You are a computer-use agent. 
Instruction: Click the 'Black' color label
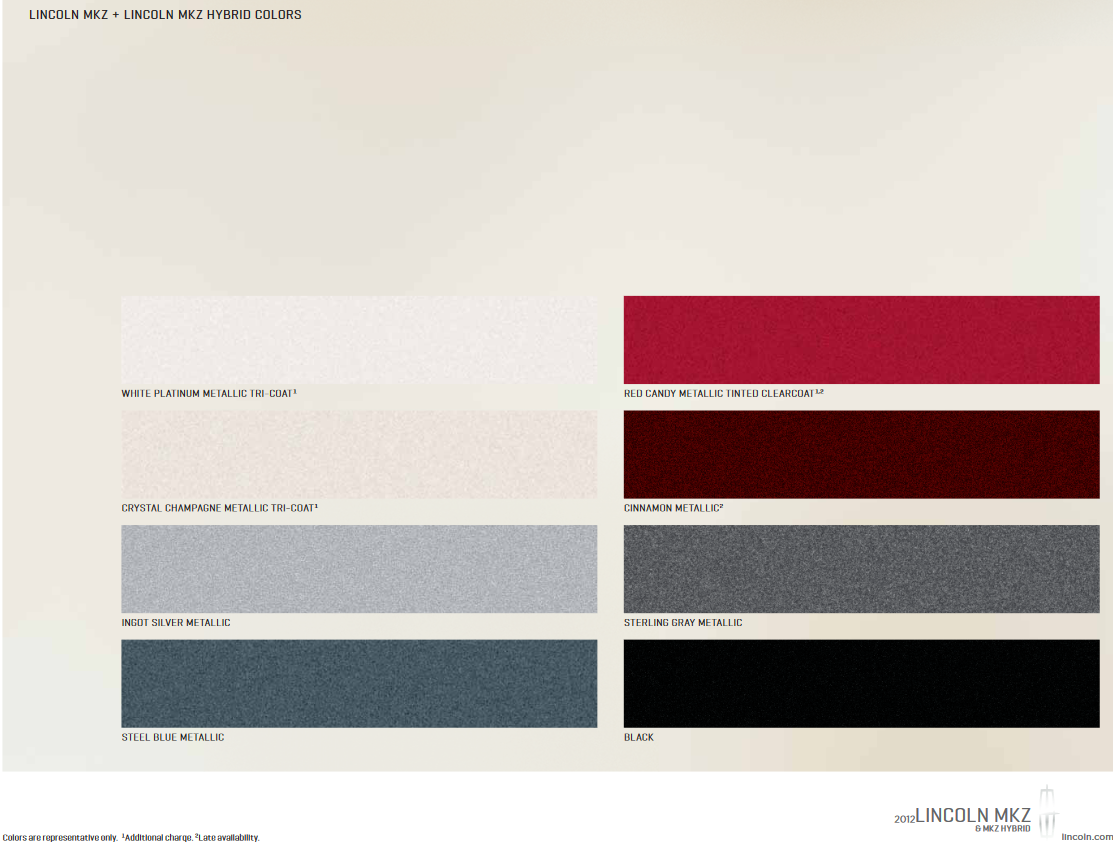639,737
